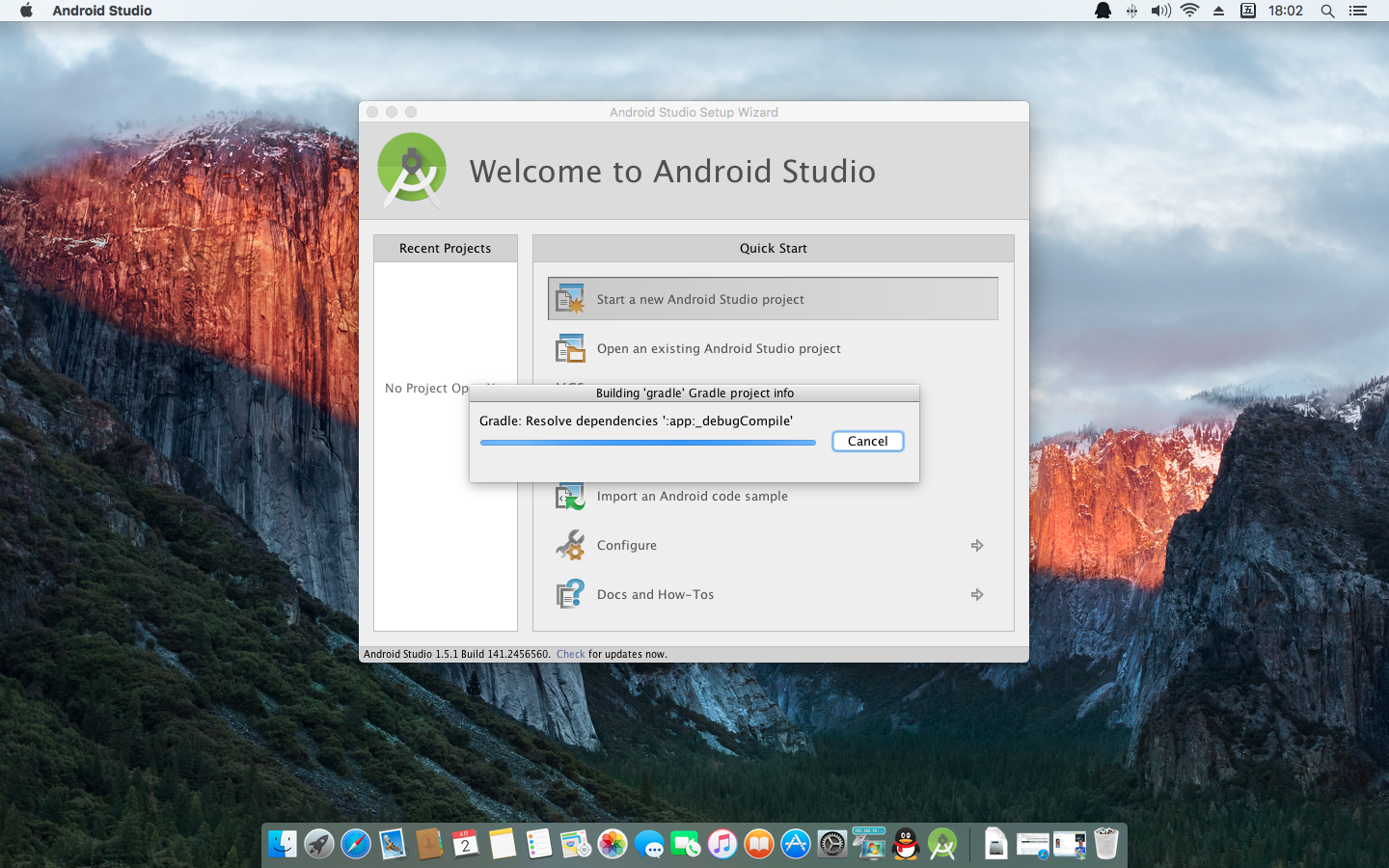Image resolution: width=1389 pixels, height=868 pixels.
Task: Expand the Docs and How-Tos arrow
Action: [x=977, y=595]
